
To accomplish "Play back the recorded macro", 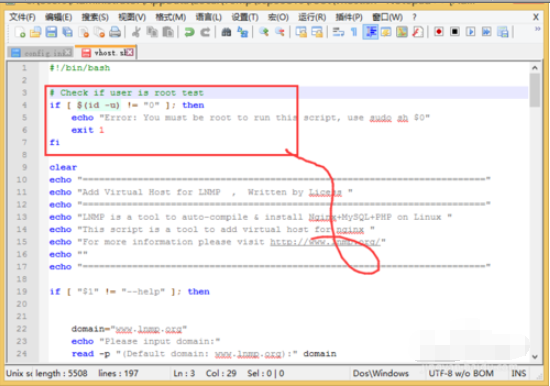I will coord(471,32).
